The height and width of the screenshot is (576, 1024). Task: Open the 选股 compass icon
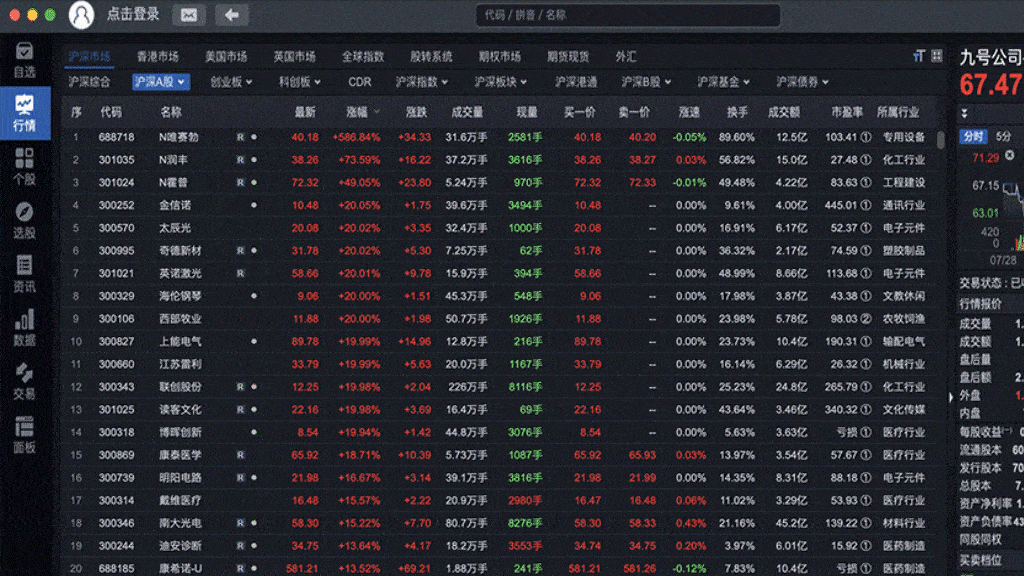(24, 220)
